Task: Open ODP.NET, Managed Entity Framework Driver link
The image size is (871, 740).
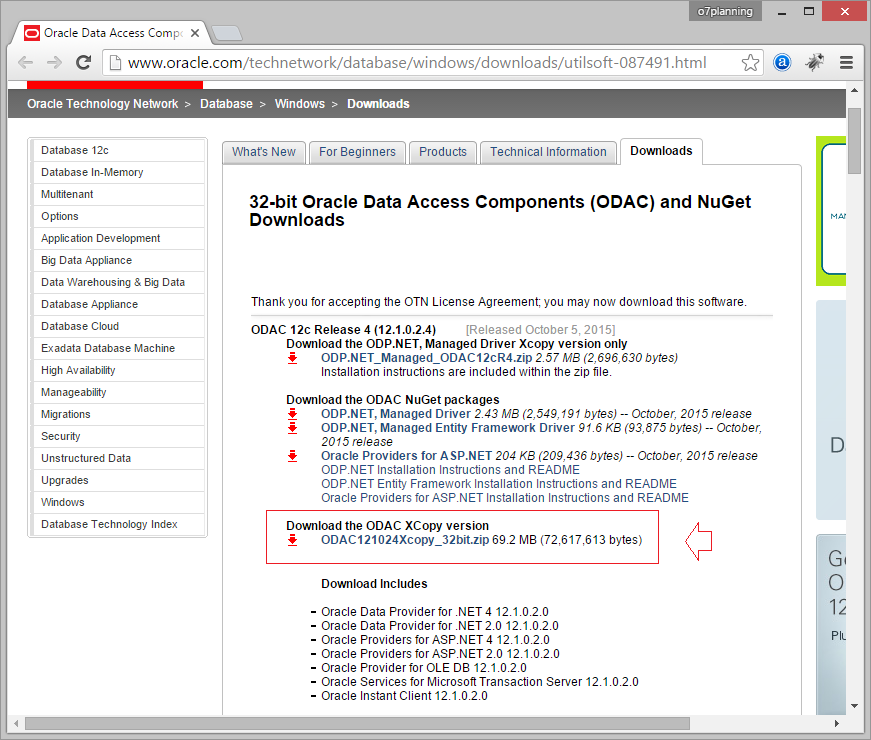Action: pos(448,428)
